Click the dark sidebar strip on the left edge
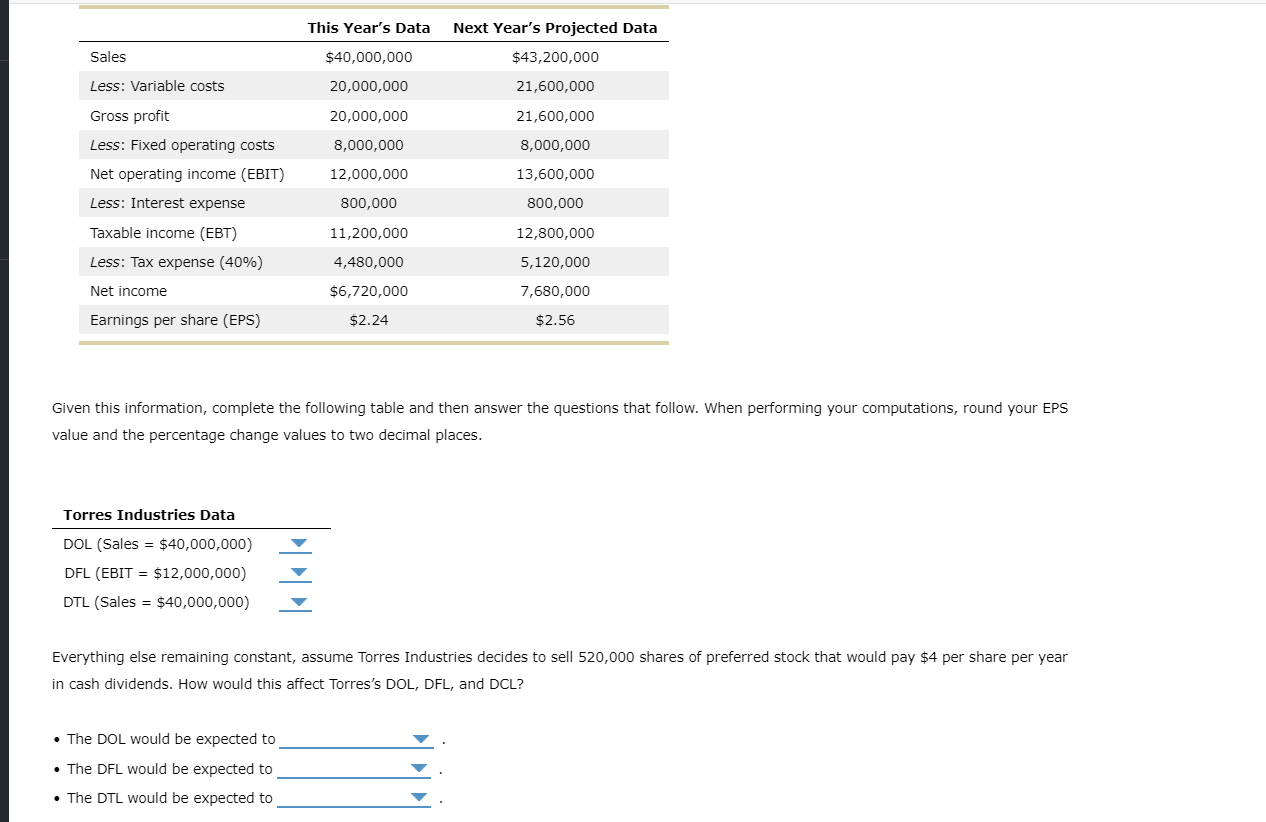1266x822 pixels. coord(5,400)
